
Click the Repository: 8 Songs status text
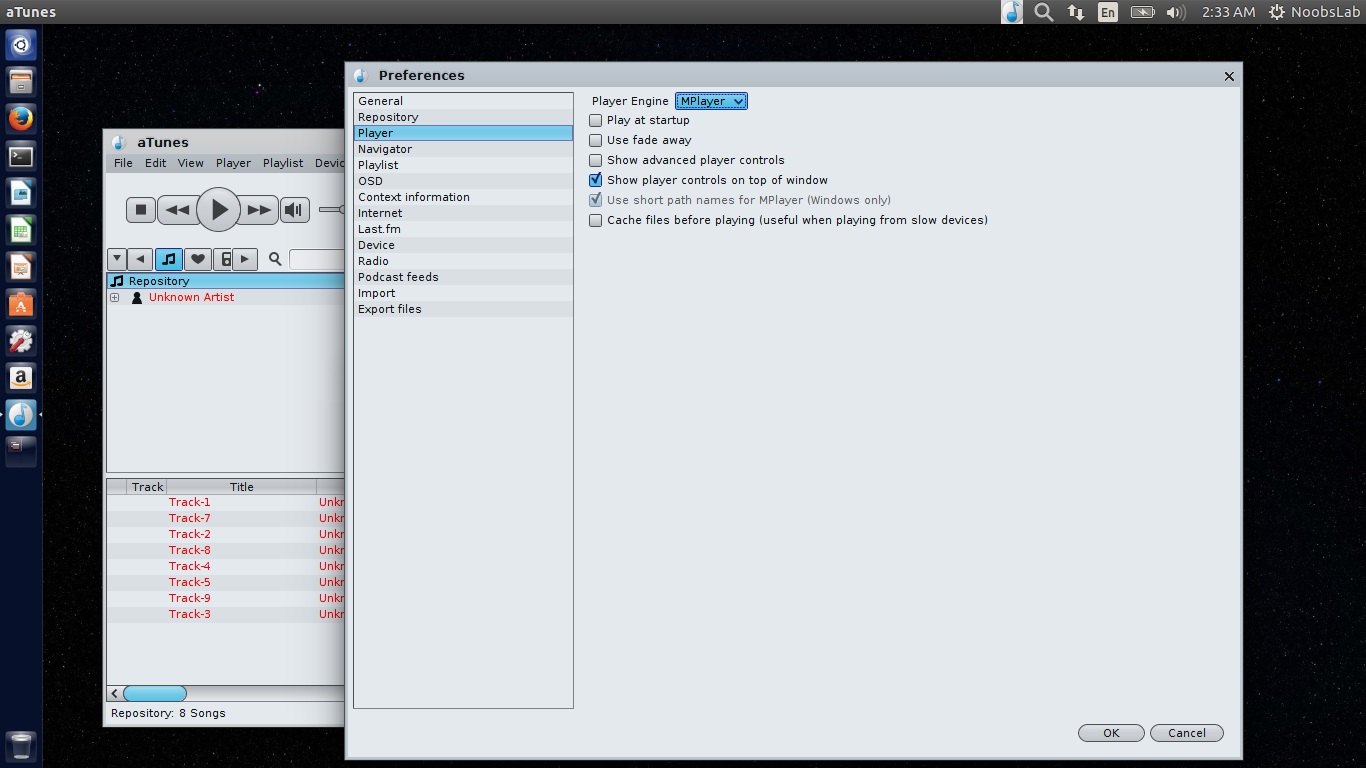coord(168,713)
